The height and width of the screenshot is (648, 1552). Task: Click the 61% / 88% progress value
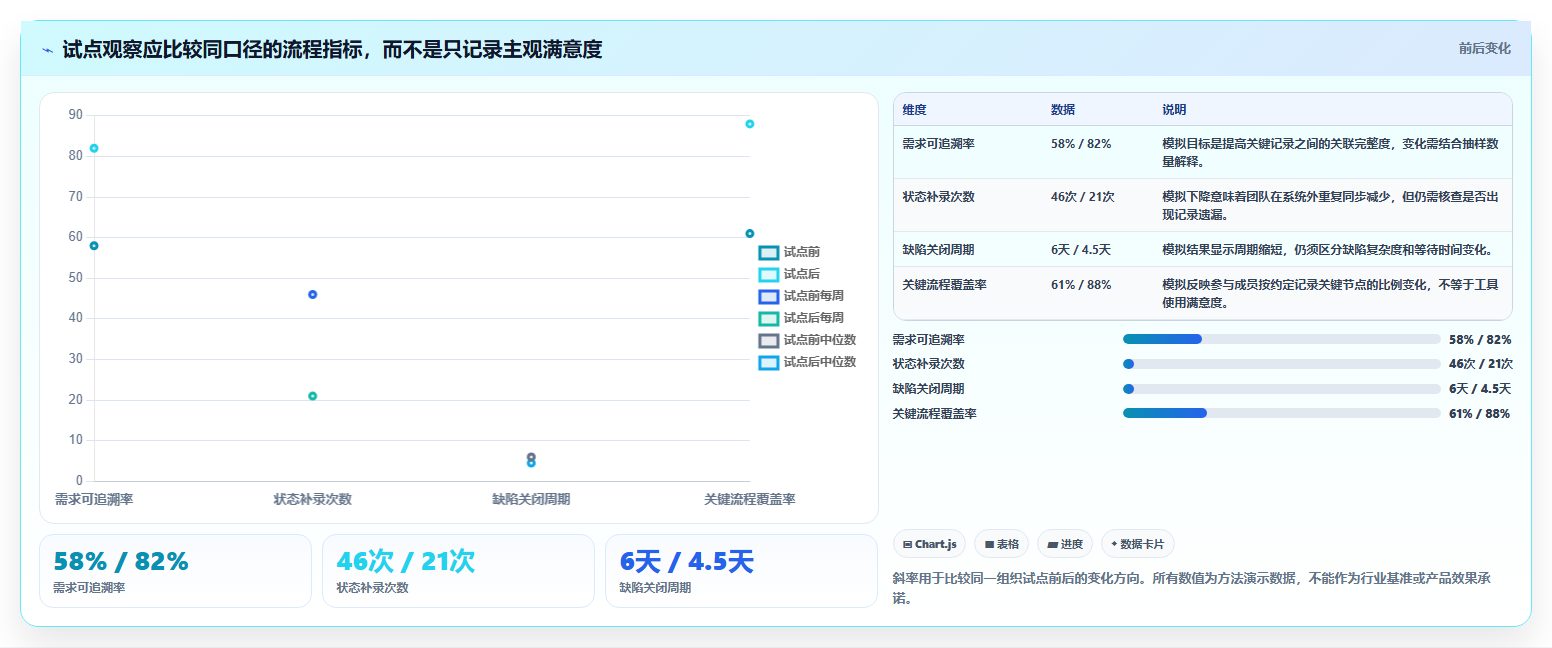tap(1479, 414)
